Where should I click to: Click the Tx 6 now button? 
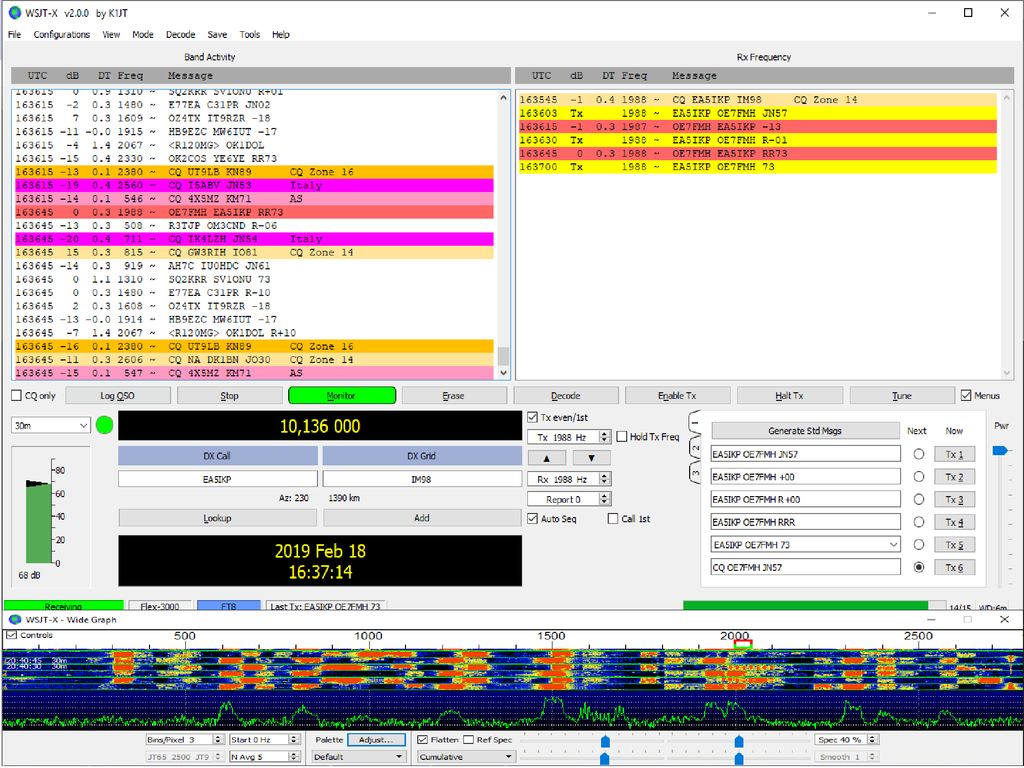tap(954, 568)
